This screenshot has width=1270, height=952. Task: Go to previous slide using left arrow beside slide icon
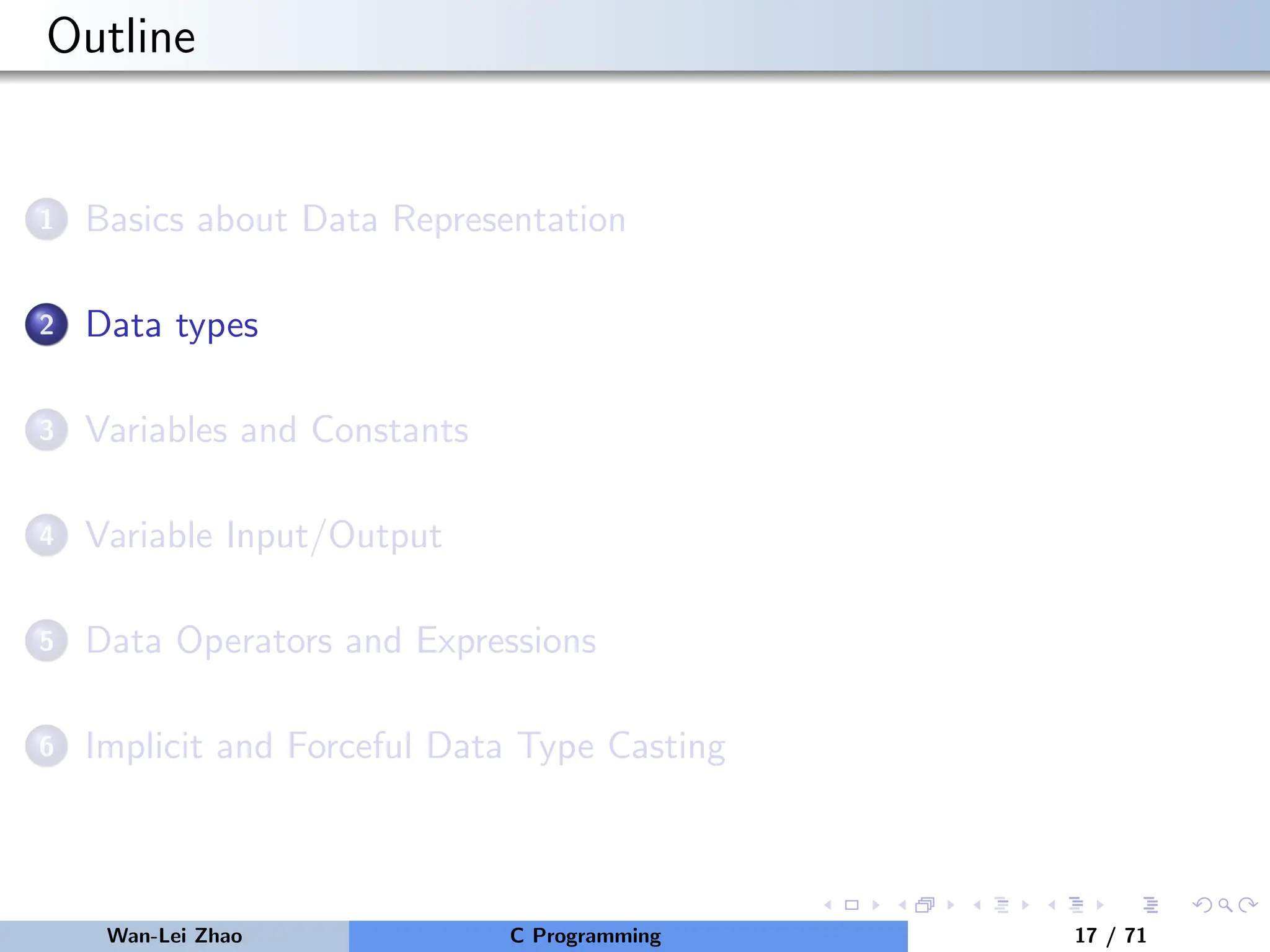(828, 905)
